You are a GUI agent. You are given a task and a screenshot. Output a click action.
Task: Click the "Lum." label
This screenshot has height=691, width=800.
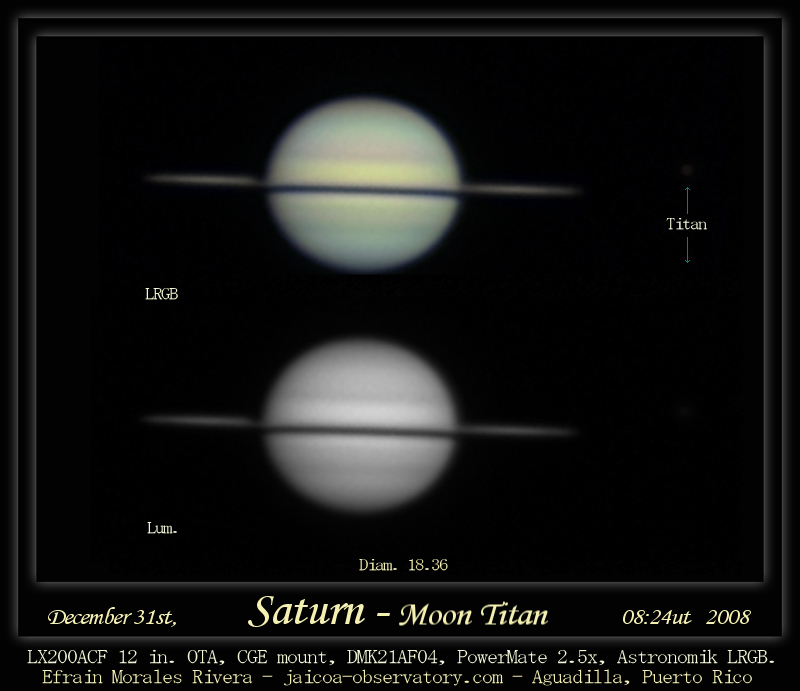coord(162,528)
